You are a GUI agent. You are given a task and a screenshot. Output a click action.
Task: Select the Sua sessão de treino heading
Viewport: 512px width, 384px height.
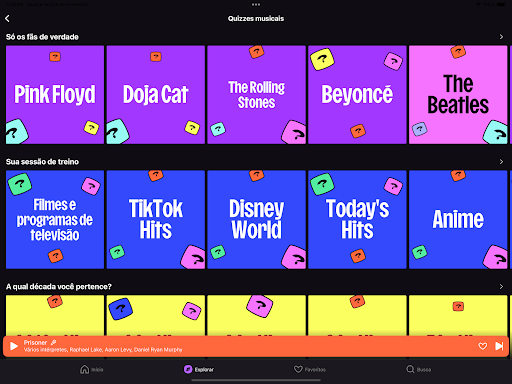tap(42, 162)
